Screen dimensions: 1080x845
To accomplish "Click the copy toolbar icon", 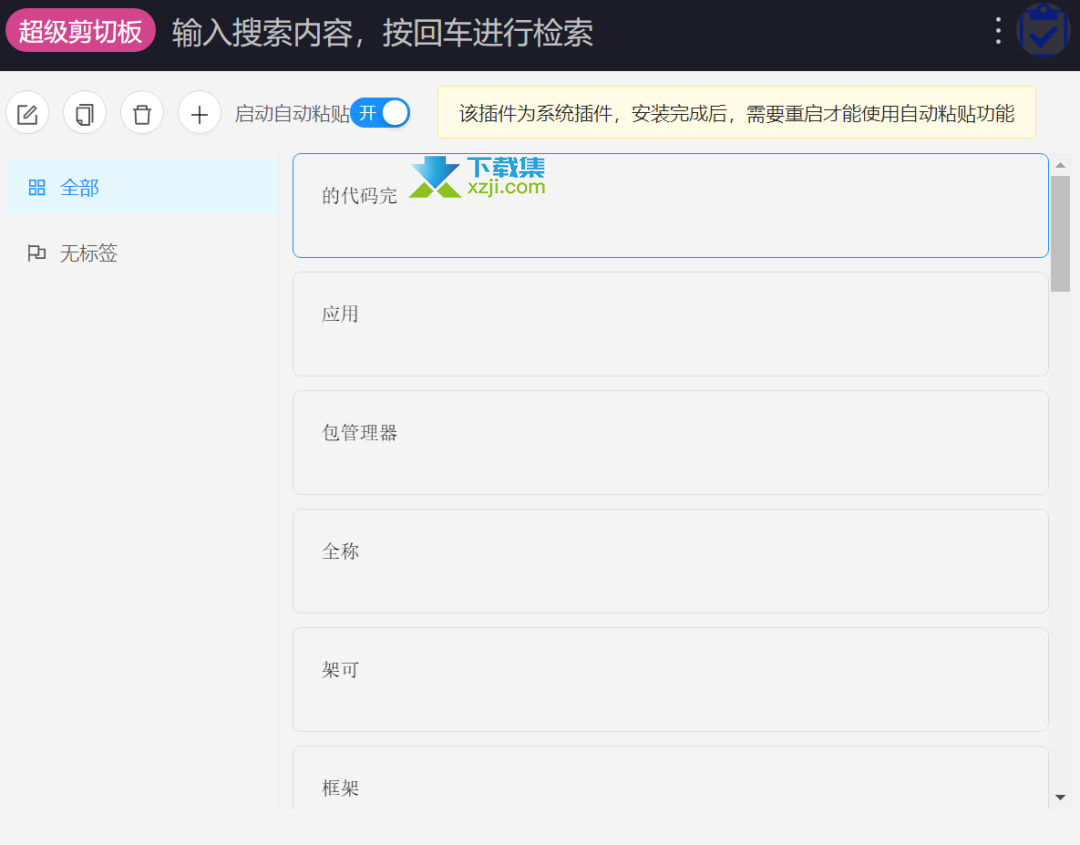I will click(x=85, y=113).
